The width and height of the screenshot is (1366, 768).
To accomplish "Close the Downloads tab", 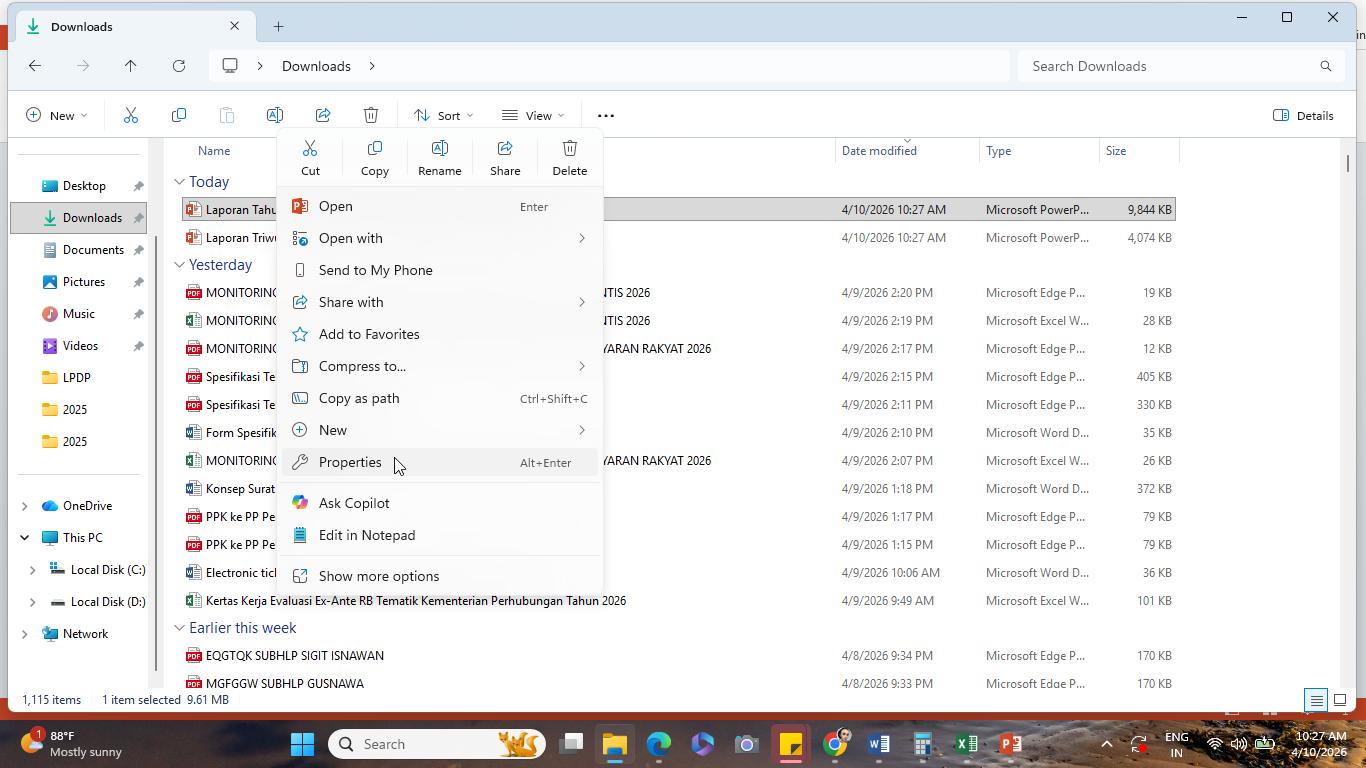I will (x=235, y=26).
